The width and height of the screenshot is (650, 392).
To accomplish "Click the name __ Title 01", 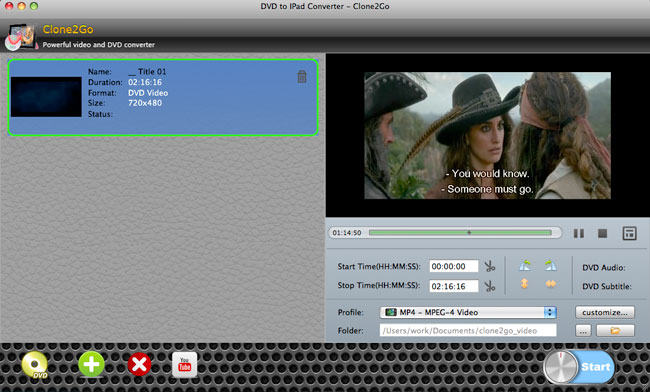I will tap(147, 71).
